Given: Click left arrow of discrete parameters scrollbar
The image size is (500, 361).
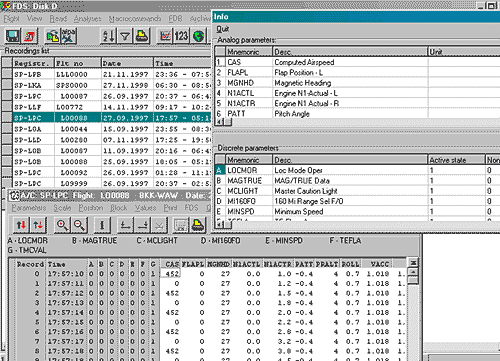Looking at the screenshot, I should tap(219, 225).
